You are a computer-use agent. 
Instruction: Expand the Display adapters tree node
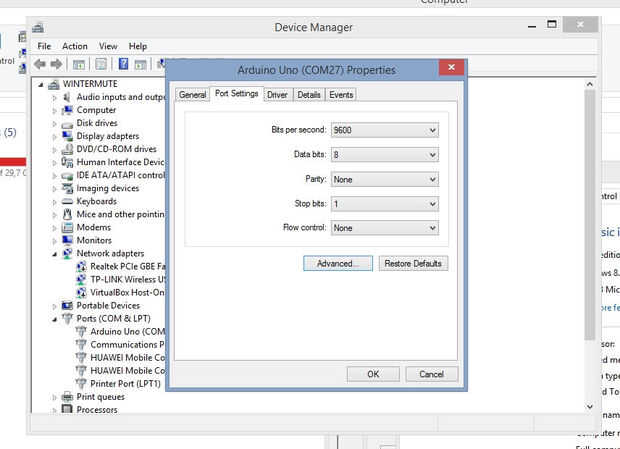pos(55,136)
